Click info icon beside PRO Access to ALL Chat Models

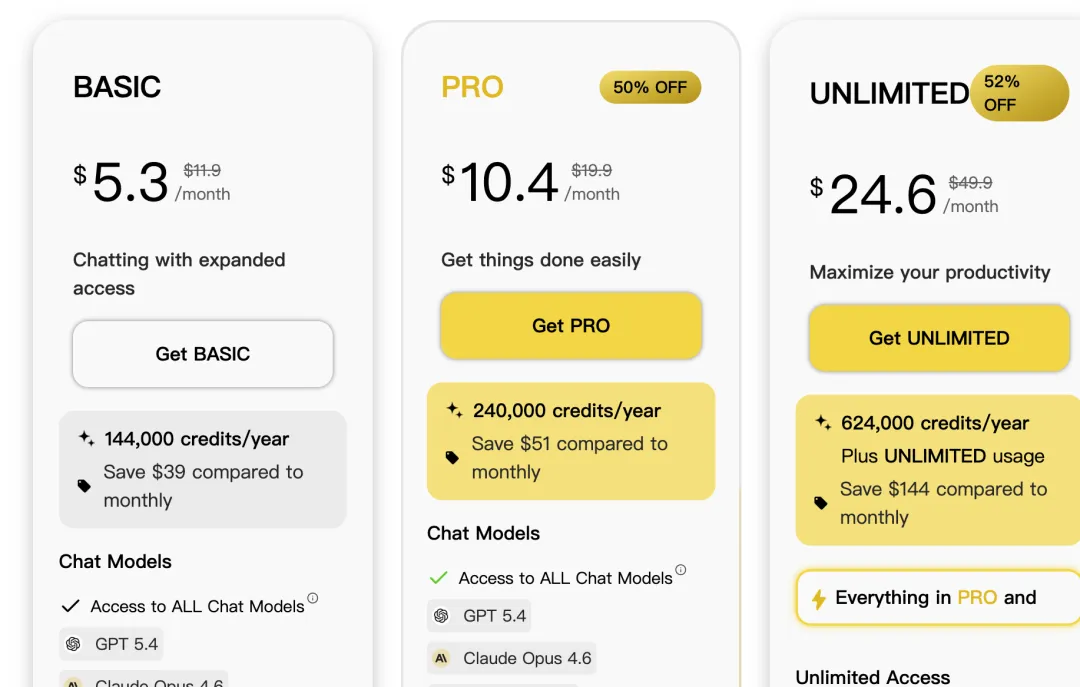681,570
